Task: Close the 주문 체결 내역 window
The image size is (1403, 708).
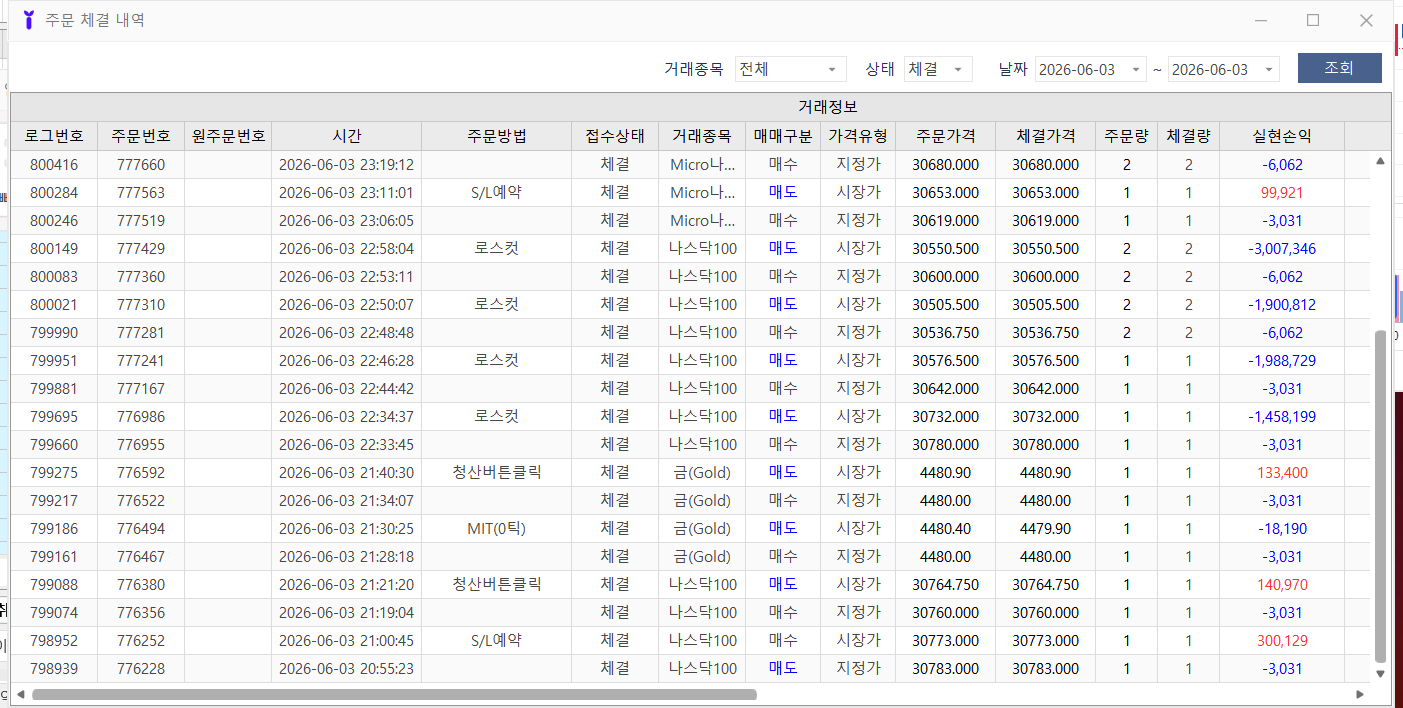Action: 1366,20
